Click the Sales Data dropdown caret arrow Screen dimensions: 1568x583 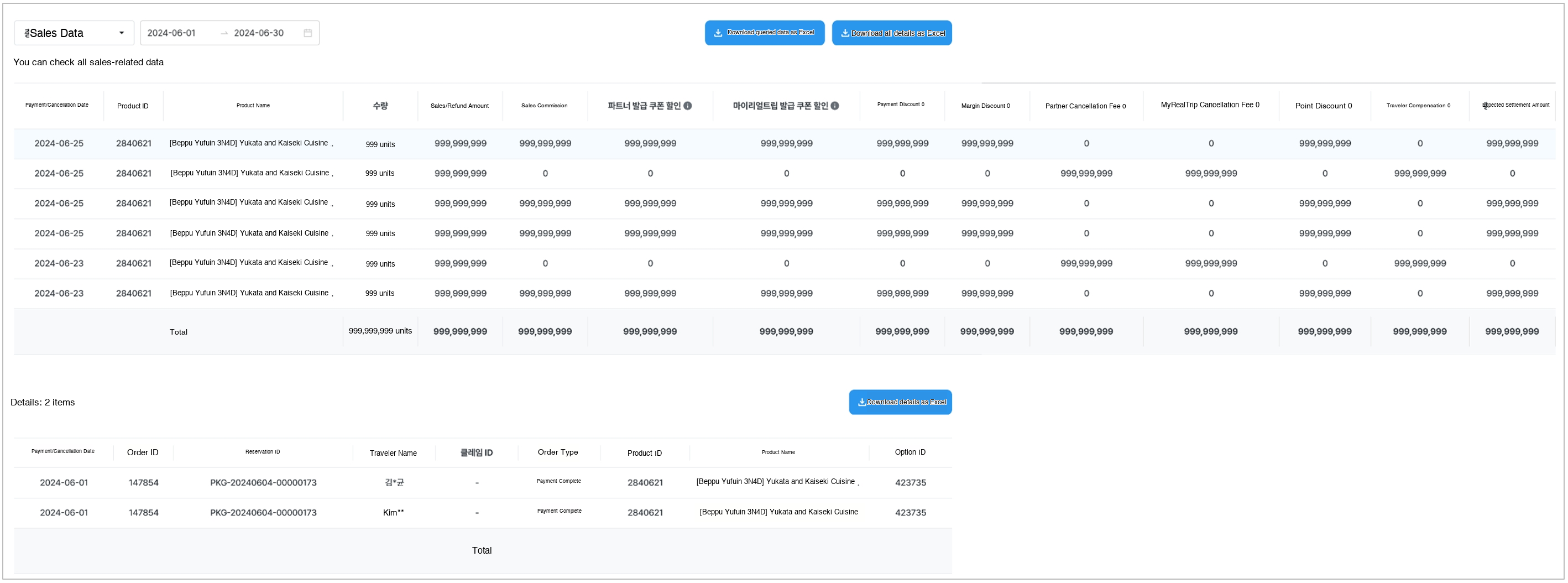point(122,33)
